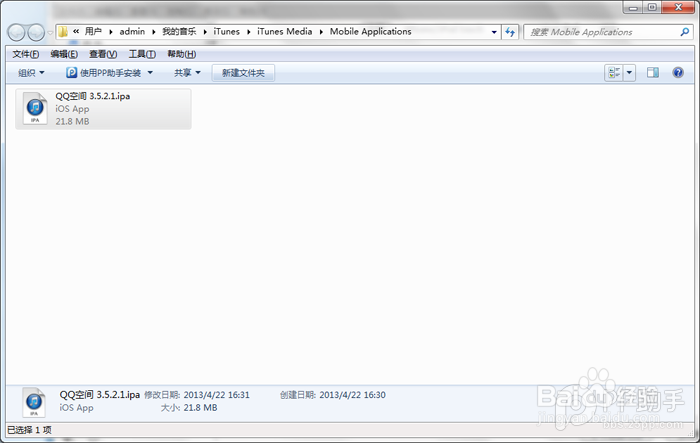This screenshot has width=700, height=443.
Task: Click the Forward navigation arrow
Action: pos(36,32)
